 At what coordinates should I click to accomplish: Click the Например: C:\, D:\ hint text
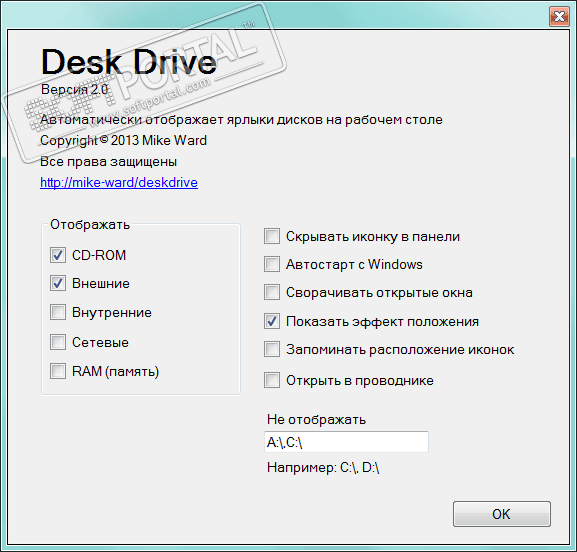[x=323, y=468]
